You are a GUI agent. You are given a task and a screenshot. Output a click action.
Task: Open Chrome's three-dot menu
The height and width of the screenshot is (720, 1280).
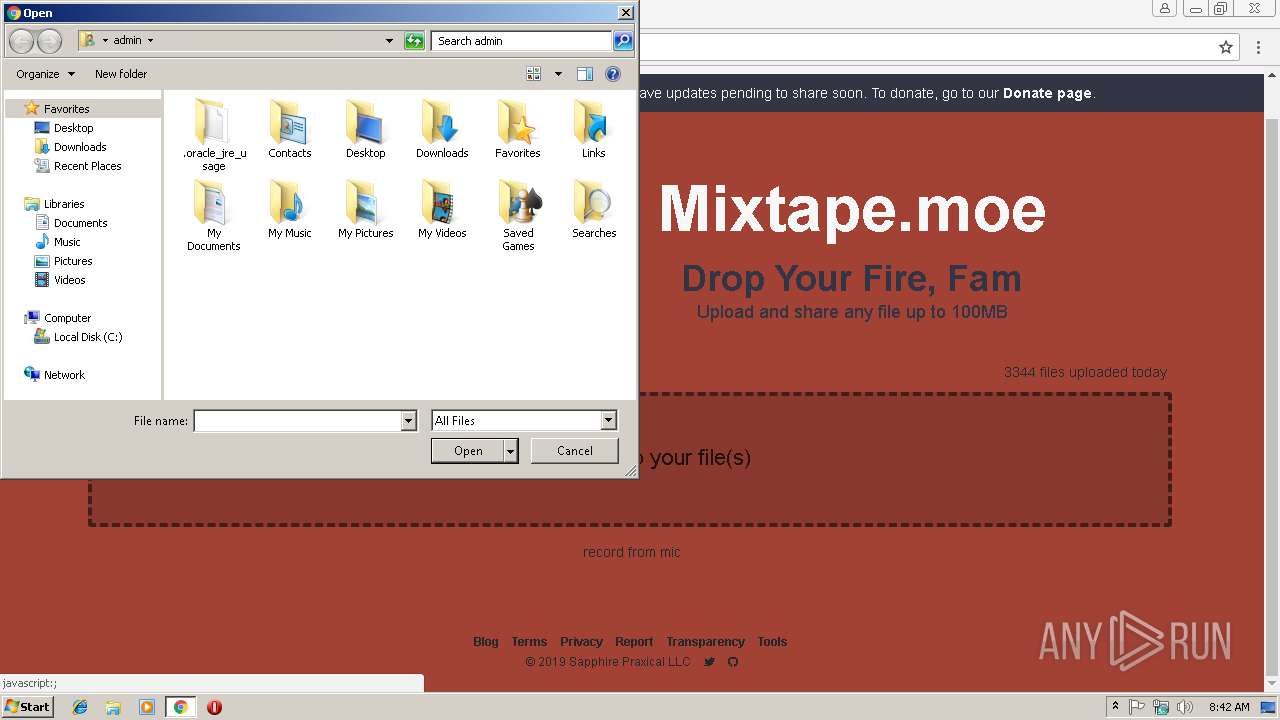(1256, 47)
